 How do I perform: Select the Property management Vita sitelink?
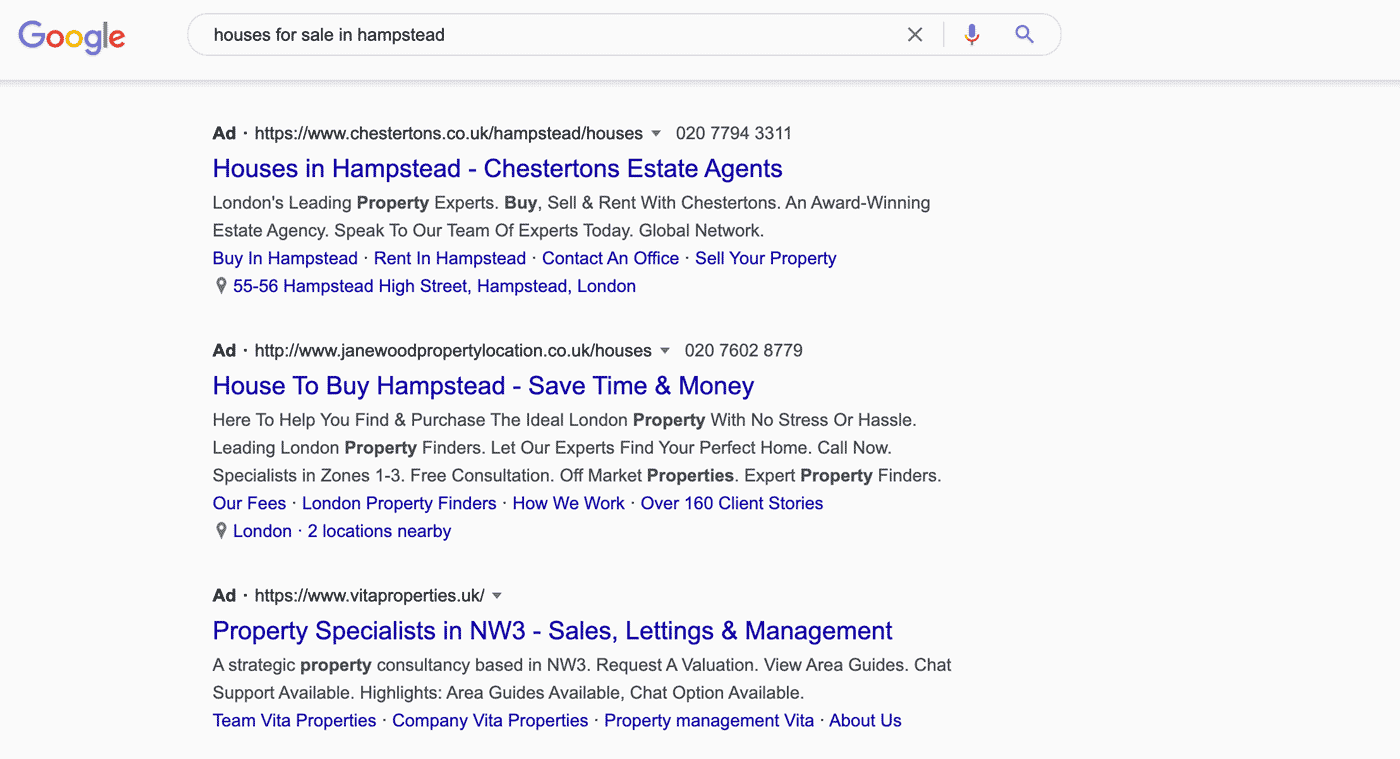[x=708, y=720]
